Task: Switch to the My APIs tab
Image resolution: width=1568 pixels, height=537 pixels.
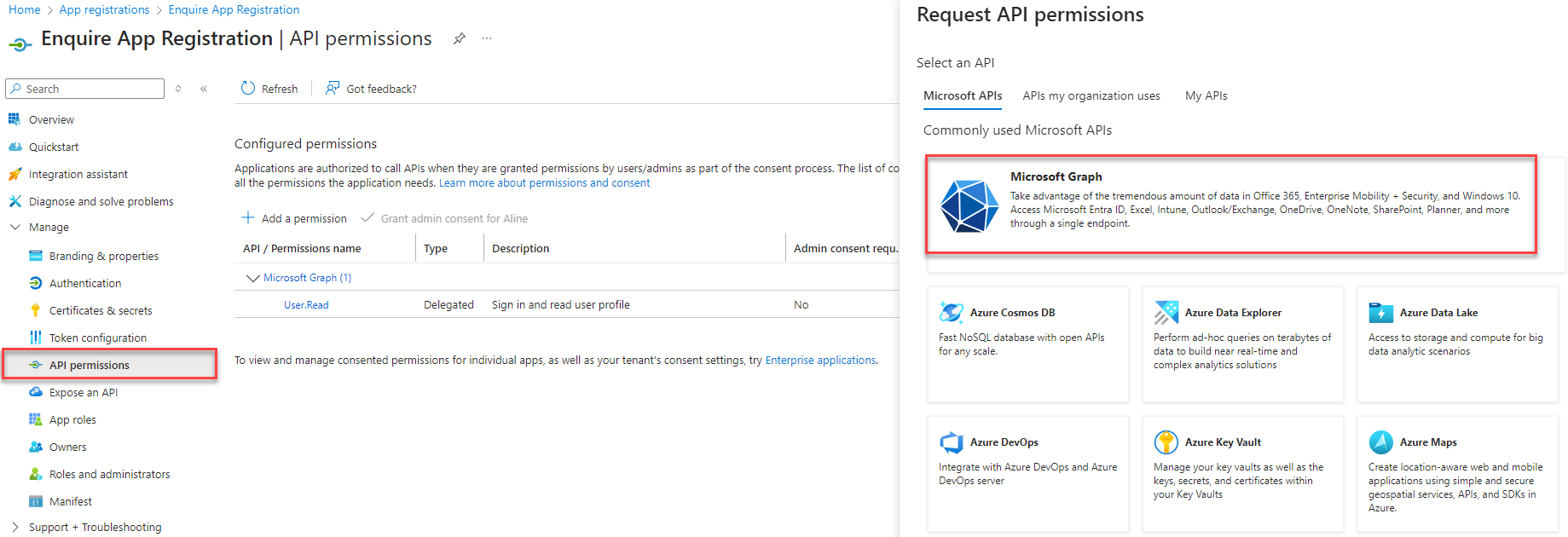Action: point(1206,95)
